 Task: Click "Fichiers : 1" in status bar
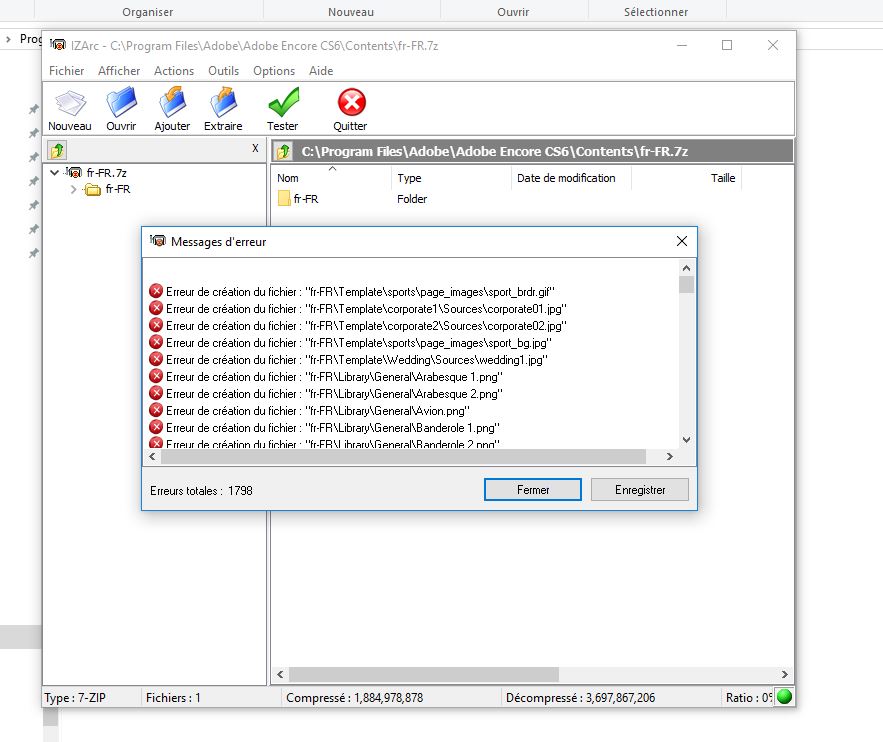click(x=173, y=698)
